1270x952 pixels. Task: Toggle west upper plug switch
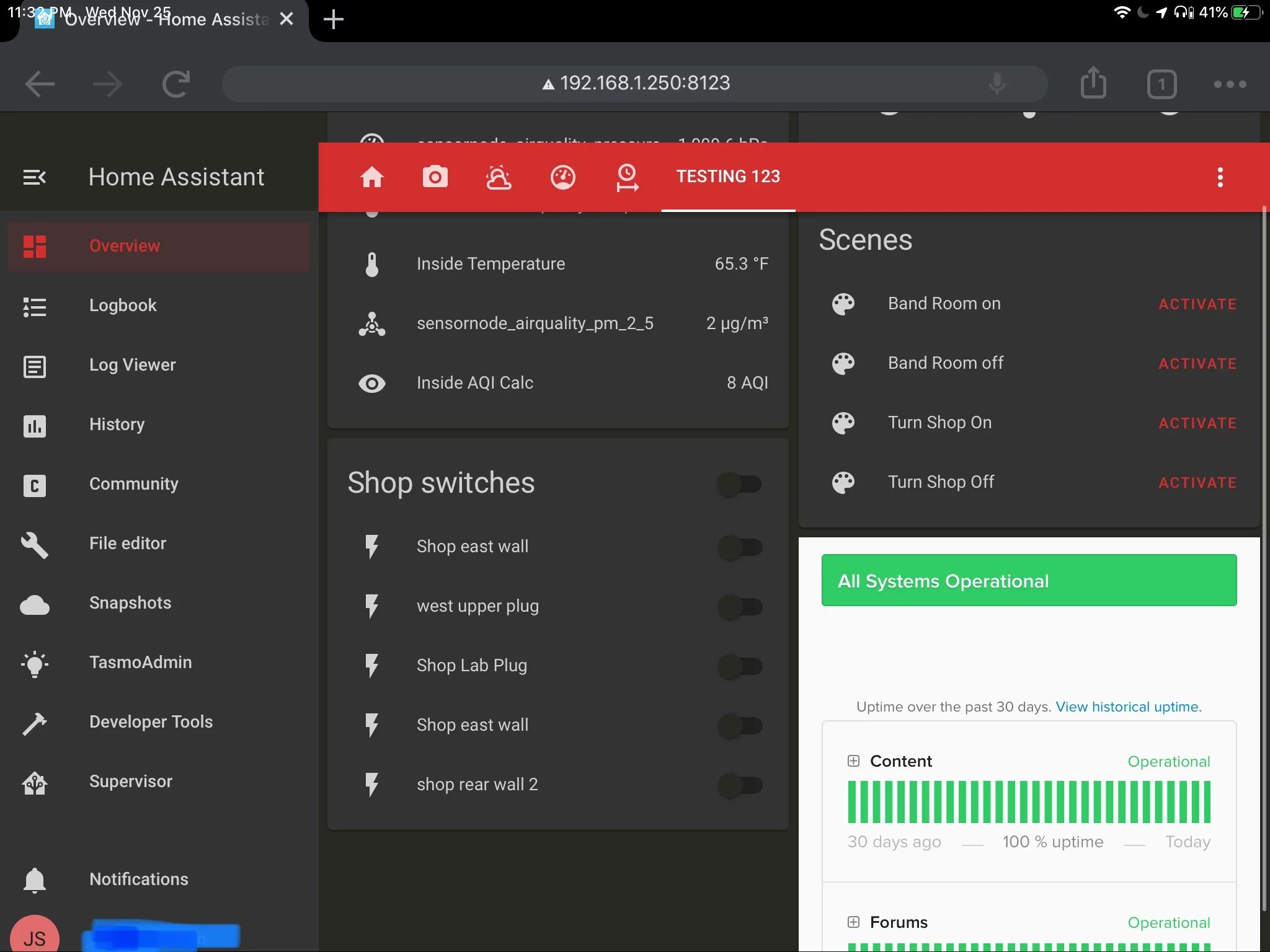pos(740,605)
